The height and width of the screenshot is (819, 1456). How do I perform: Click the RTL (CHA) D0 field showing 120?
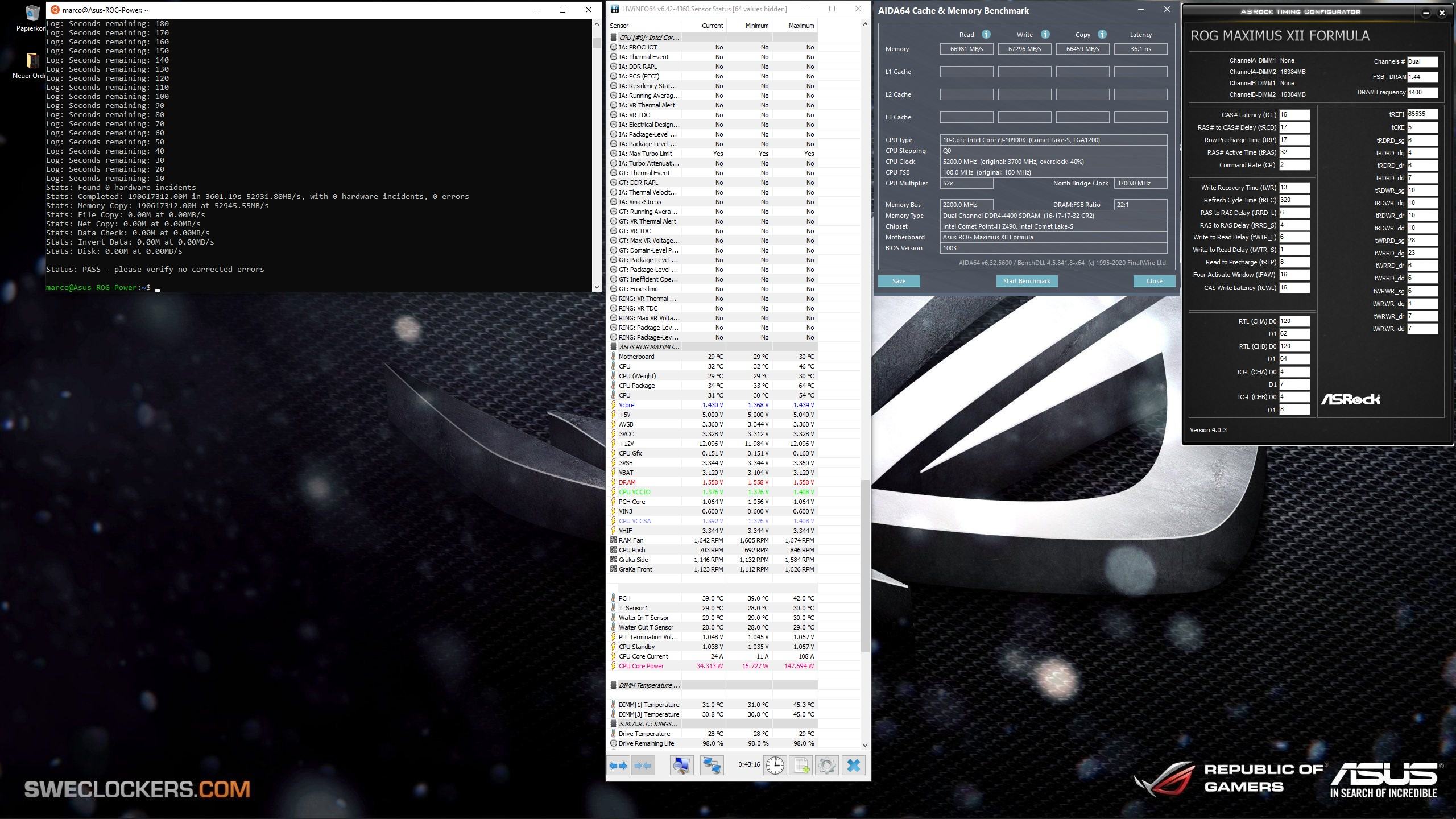(1294, 321)
